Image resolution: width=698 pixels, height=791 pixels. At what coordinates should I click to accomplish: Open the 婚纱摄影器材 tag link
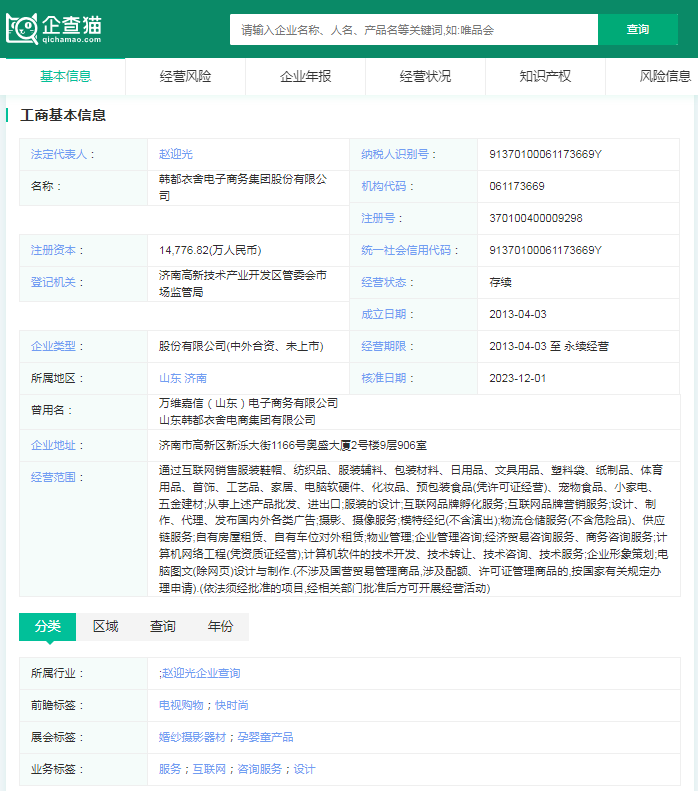192,737
